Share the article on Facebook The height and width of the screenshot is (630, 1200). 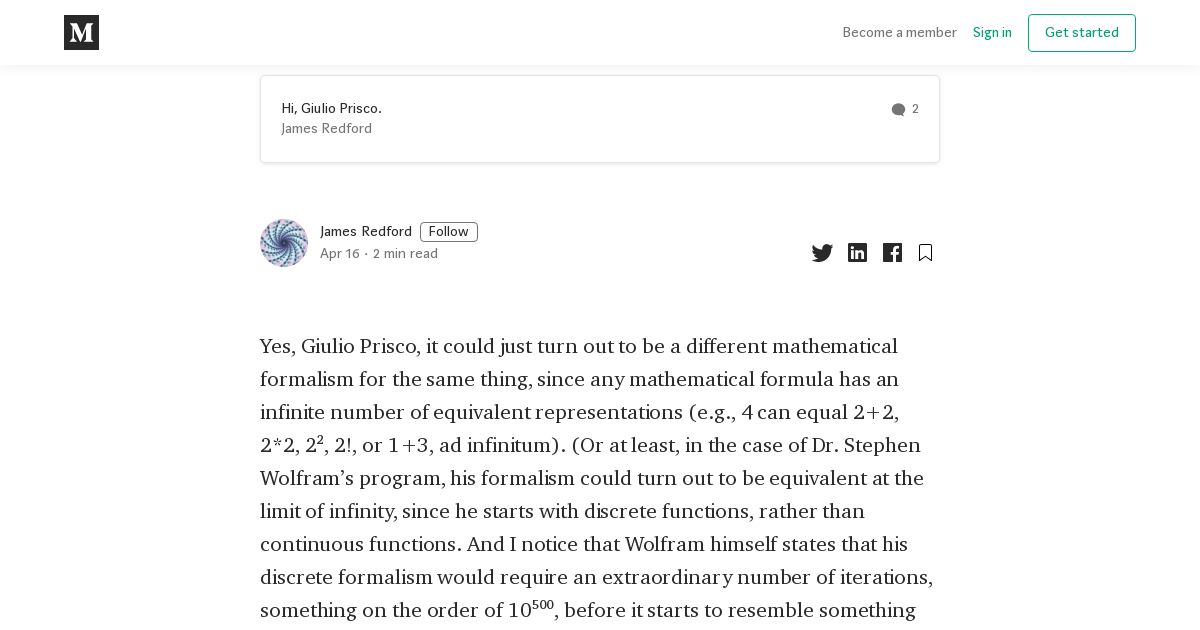[892, 253]
